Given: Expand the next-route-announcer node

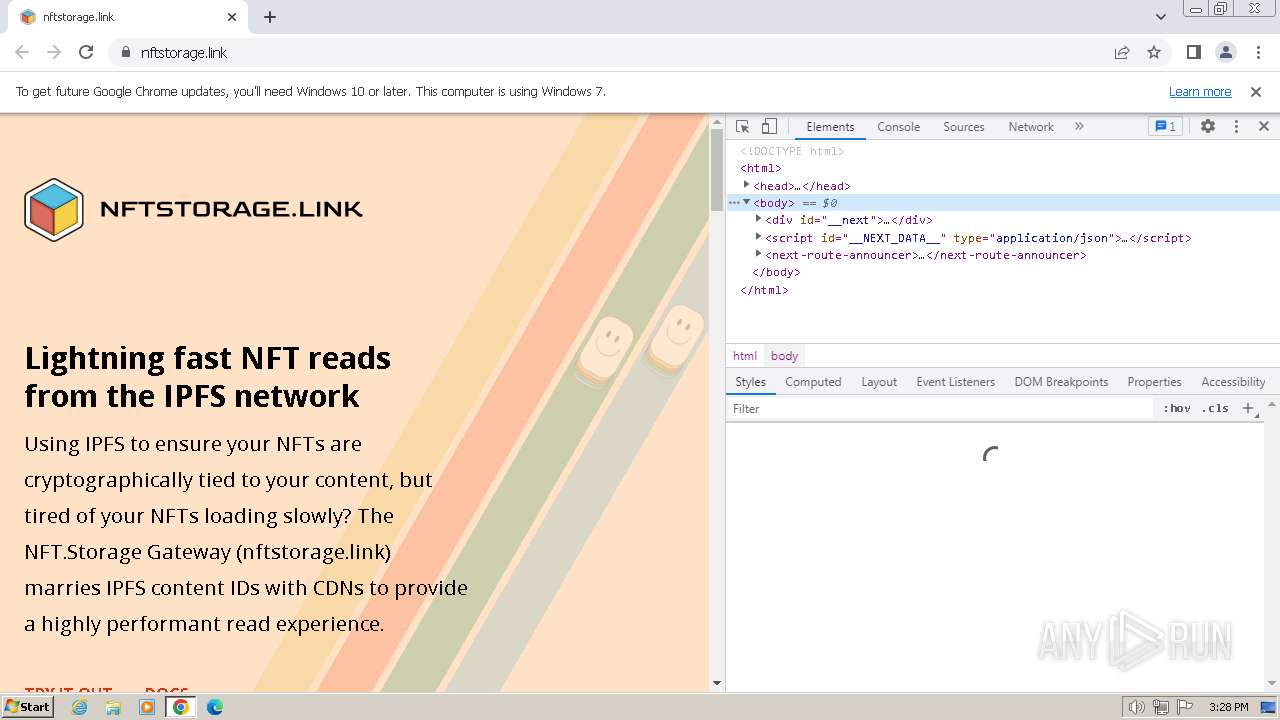Looking at the screenshot, I should click(758, 254).
